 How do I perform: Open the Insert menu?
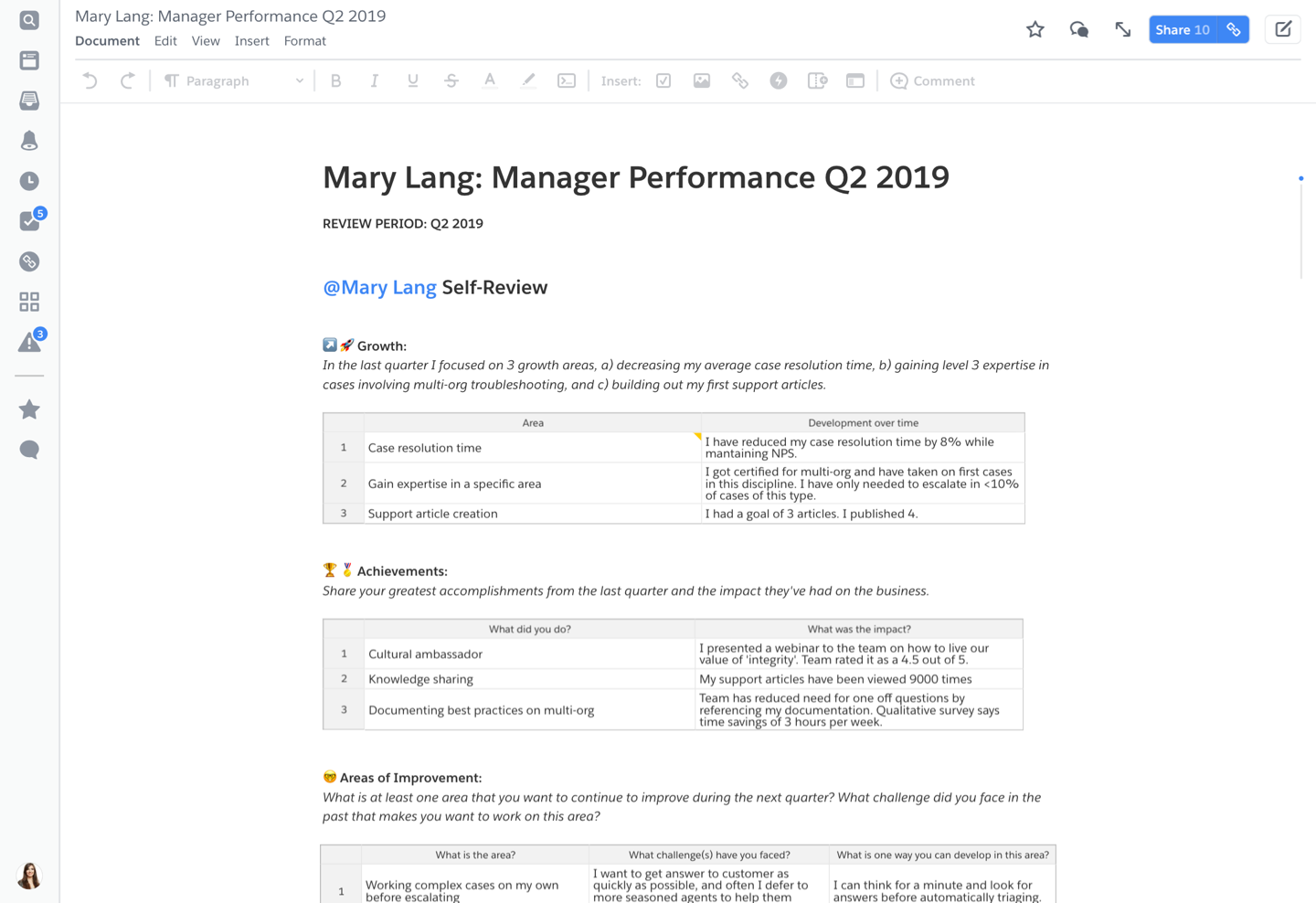tap(251, 41)
